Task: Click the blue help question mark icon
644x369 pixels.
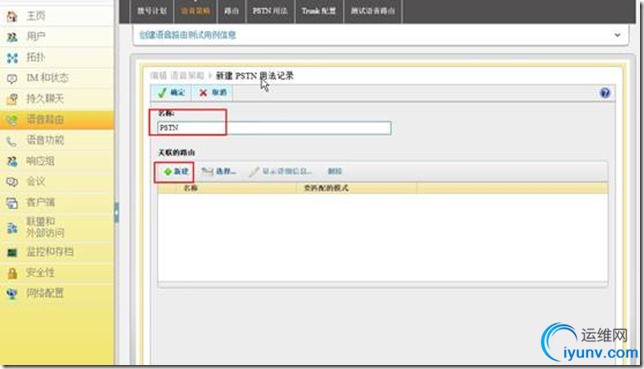Action: 605,93
